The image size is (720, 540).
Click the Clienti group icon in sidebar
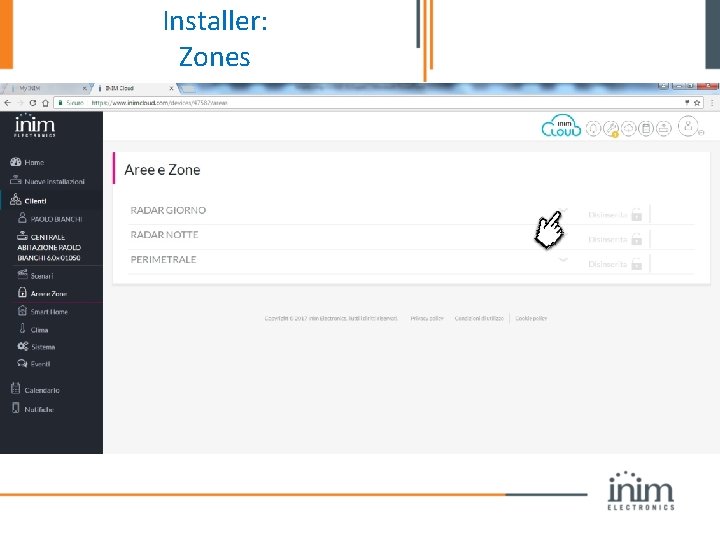tap(16, 199)
